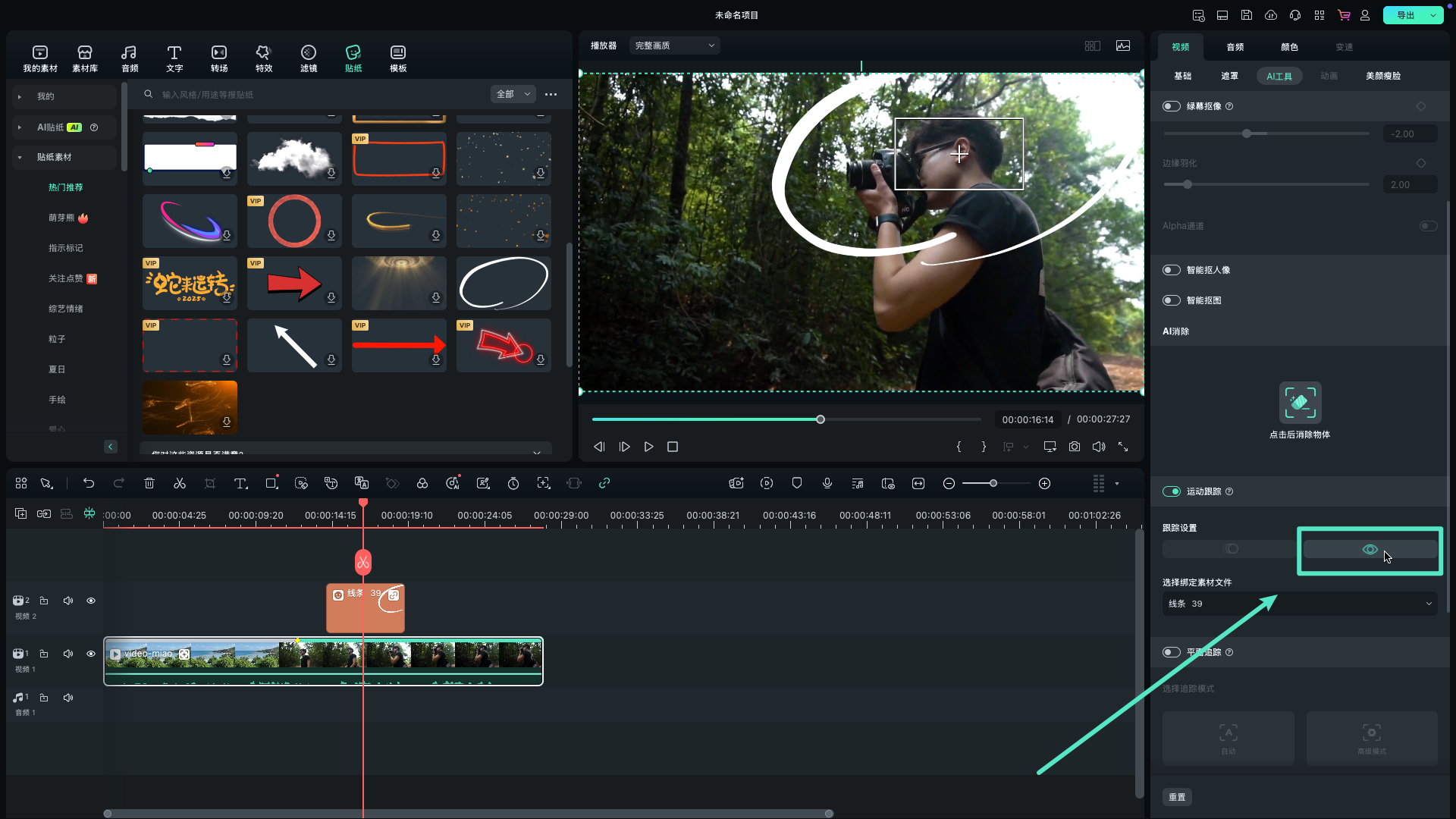The width and height of the screenshot is (1456, 819).
Task: Click the 贴纸 (Sticker) tool tab
Action: pos(353,57)
